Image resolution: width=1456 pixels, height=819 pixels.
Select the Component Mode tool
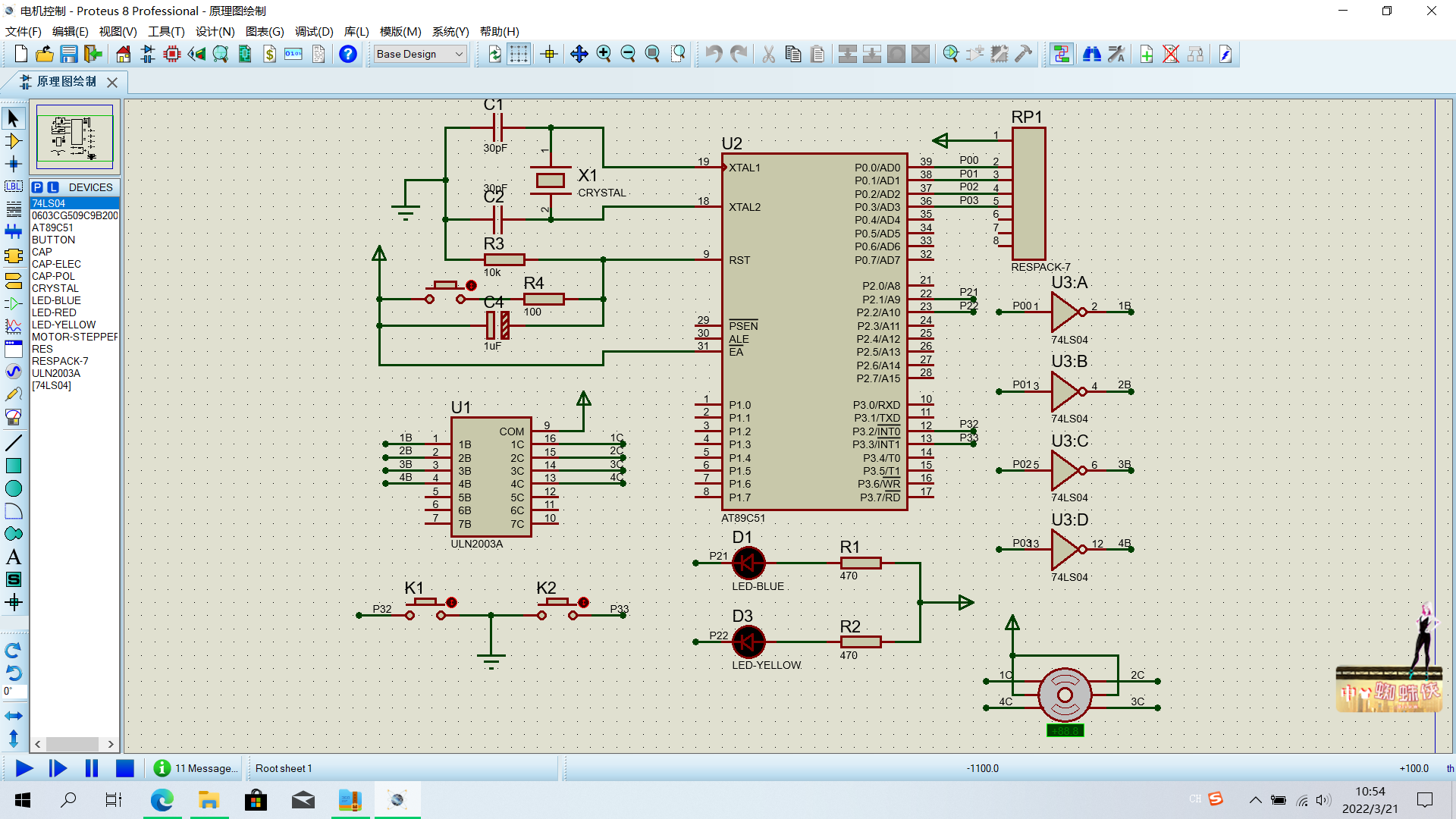(x=14, y=141)
